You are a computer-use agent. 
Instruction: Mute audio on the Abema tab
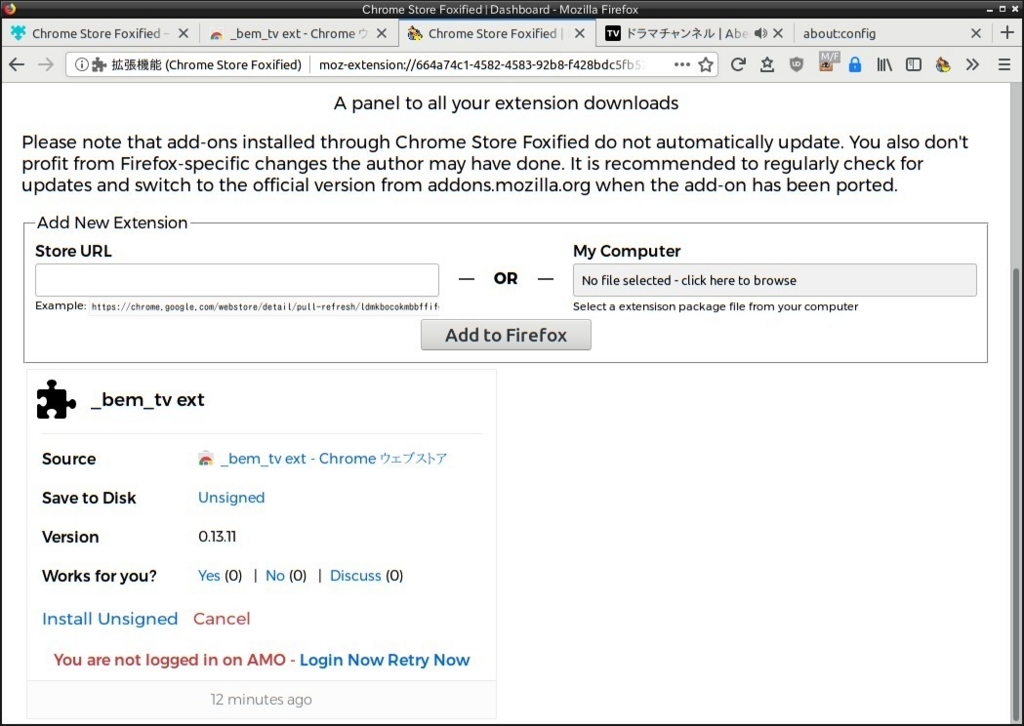point(761,33)
